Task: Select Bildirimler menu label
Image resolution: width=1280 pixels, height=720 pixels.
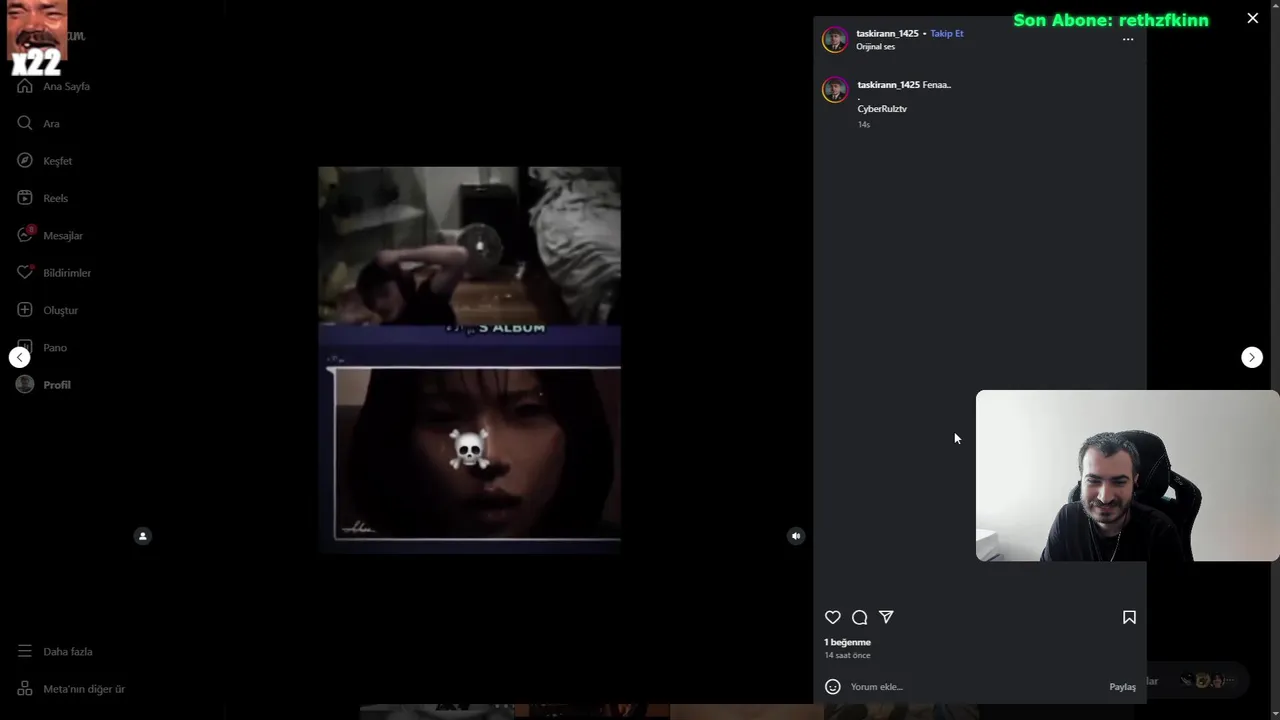Action: coord(67,273)
